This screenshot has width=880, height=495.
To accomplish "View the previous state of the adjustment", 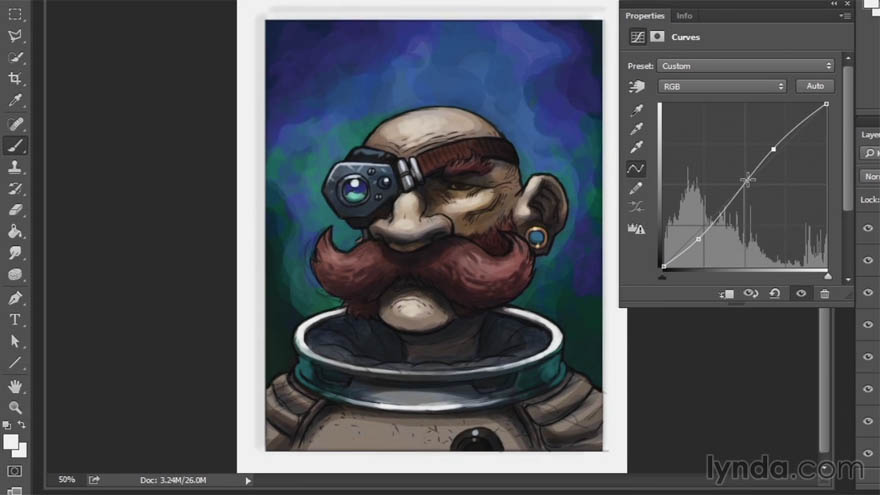I will point(751,294).
